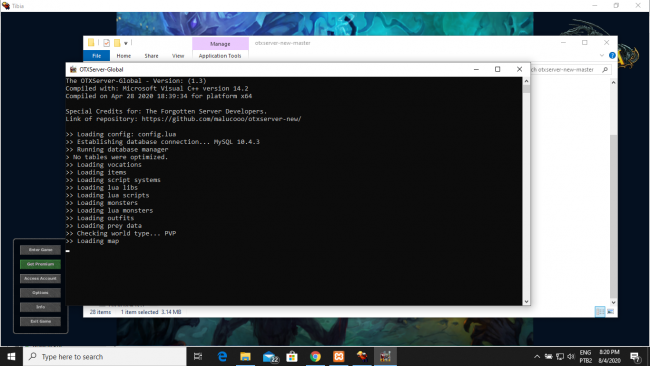
Task: Click the console scrollbar up arrow
Action: click(x=526, y=81)
